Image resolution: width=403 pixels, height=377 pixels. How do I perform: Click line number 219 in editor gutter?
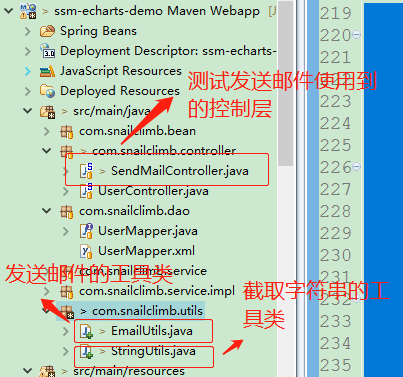335,13
